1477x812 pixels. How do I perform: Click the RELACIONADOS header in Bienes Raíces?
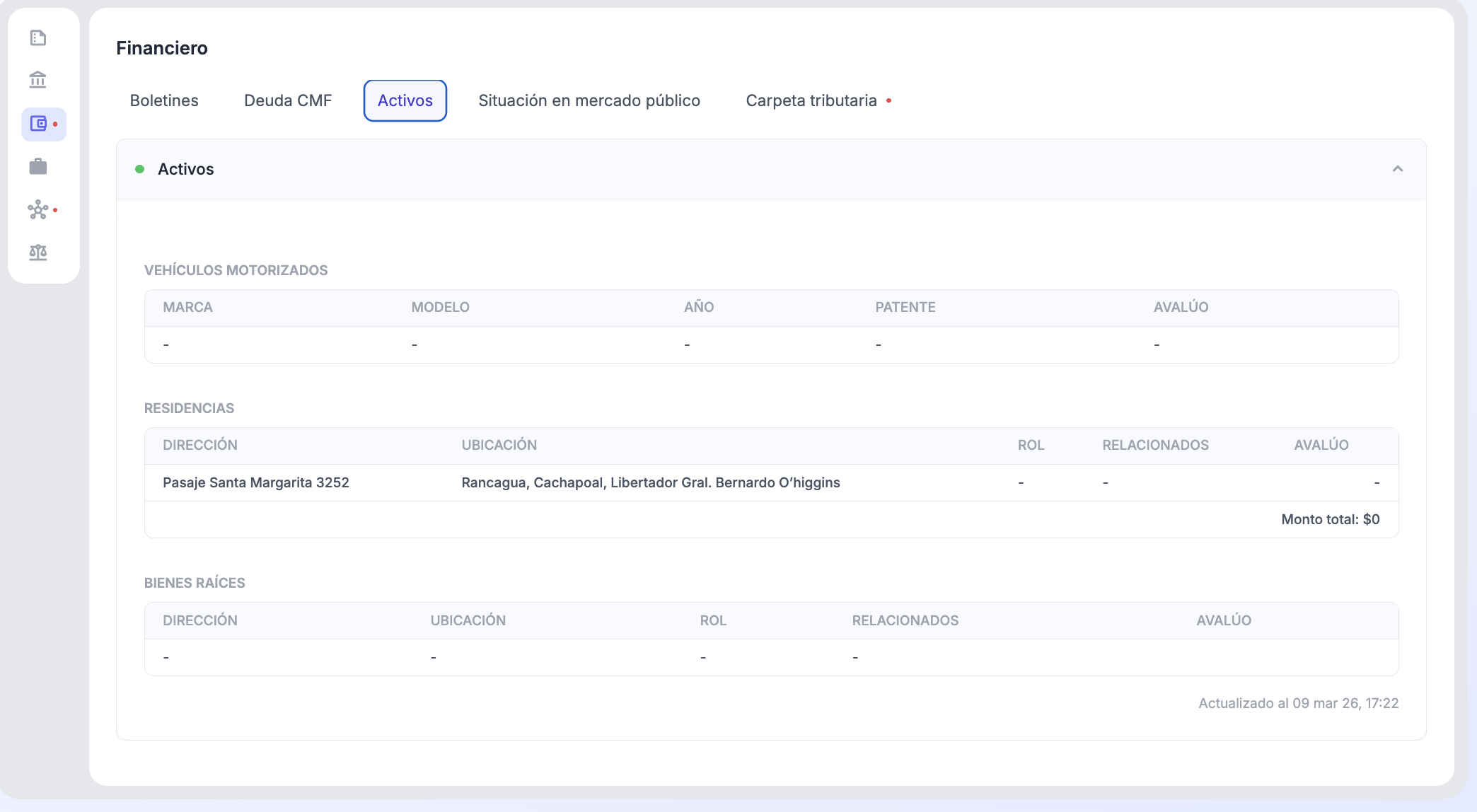coord(905,620)
